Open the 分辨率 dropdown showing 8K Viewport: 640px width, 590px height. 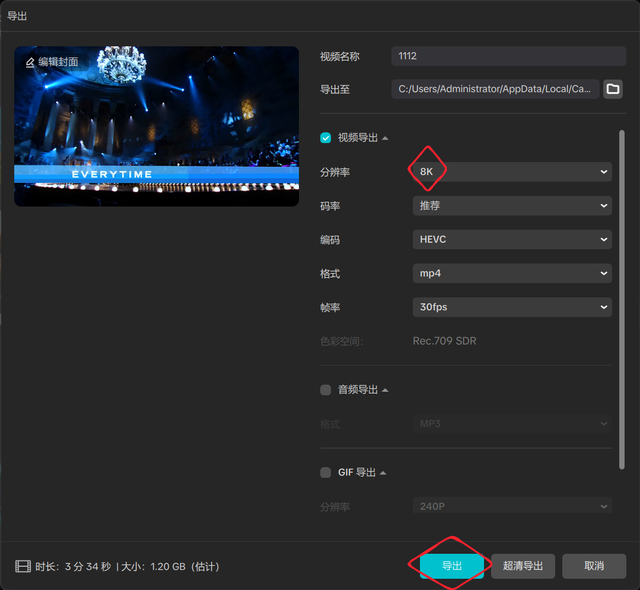[x=511, y=172]
